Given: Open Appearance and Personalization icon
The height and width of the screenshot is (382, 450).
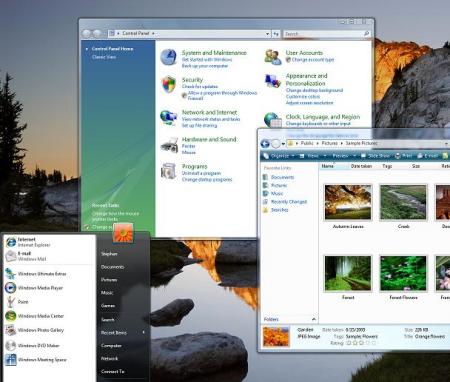Looking at the screenshot, I should [273, 81].
